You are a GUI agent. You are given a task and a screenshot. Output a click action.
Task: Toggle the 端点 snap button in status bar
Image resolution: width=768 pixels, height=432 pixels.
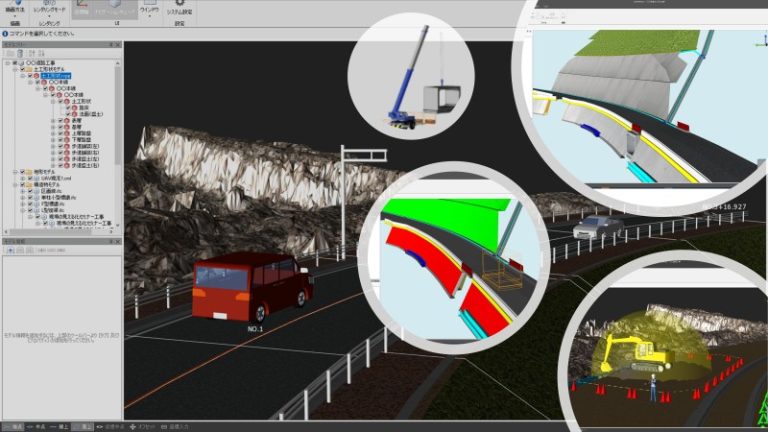[15, 427]
